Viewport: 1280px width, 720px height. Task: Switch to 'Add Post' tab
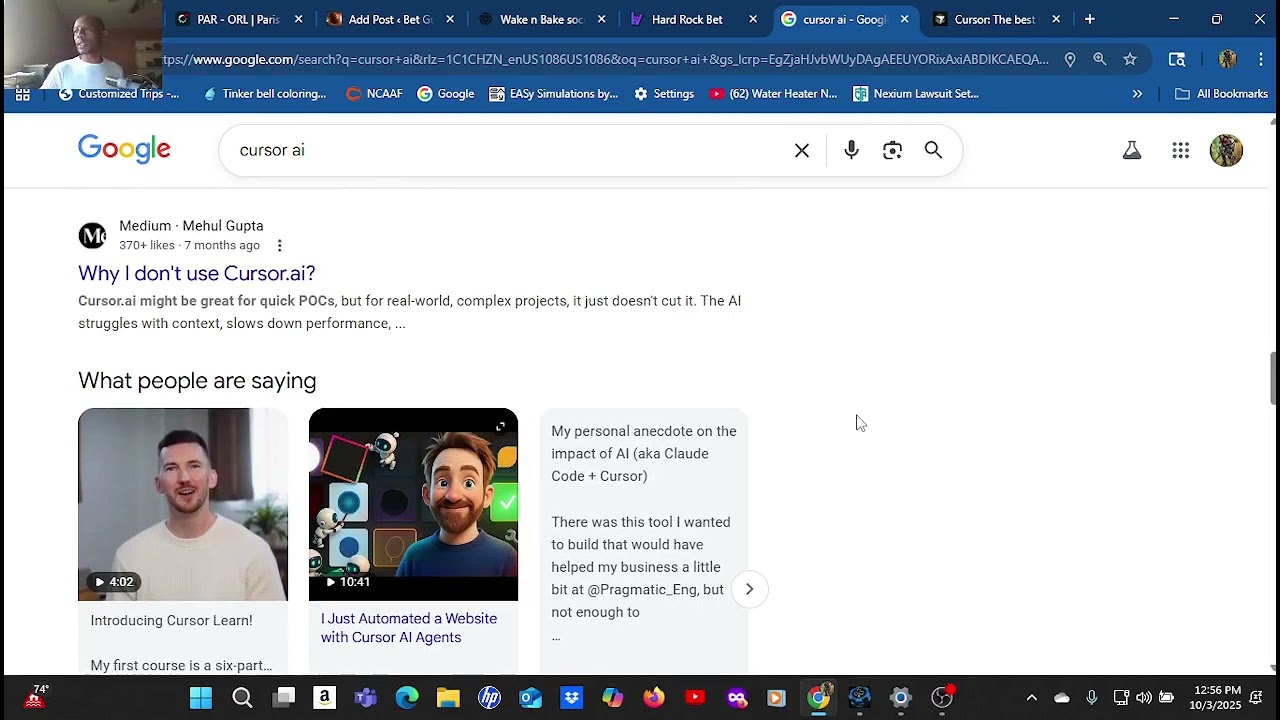[390, 19]
